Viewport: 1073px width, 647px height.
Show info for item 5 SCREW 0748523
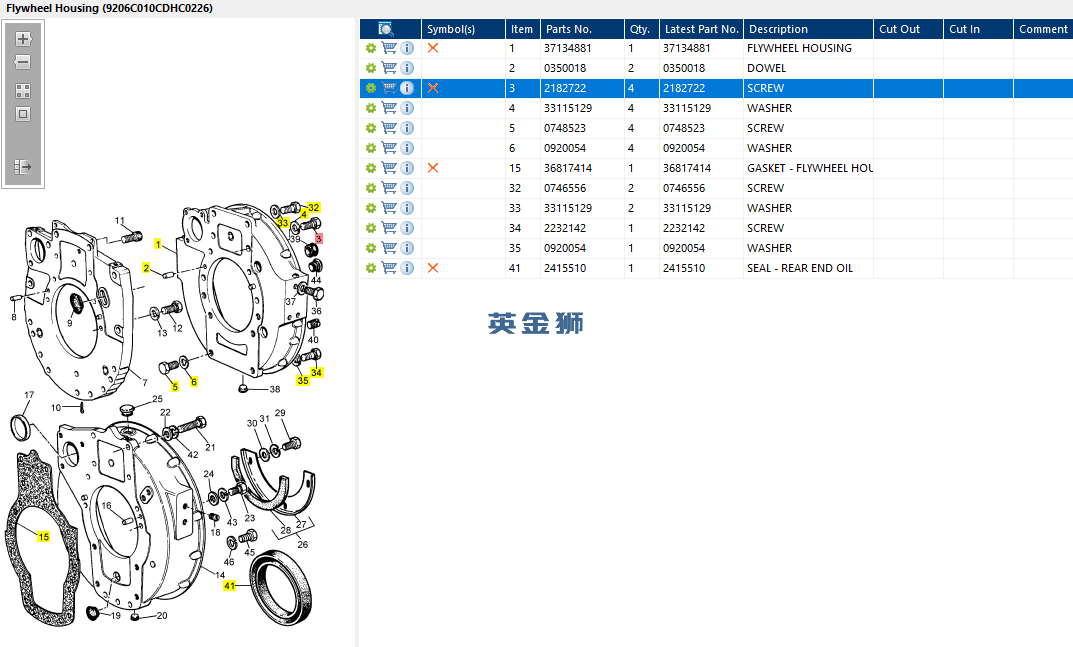coord(407,128)
